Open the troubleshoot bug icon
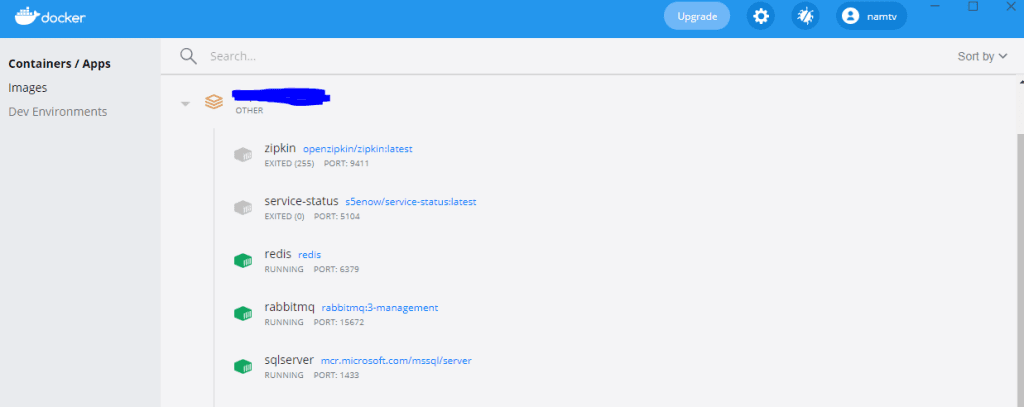Screen dimensions: 1024x407 (x=805, y=16)
